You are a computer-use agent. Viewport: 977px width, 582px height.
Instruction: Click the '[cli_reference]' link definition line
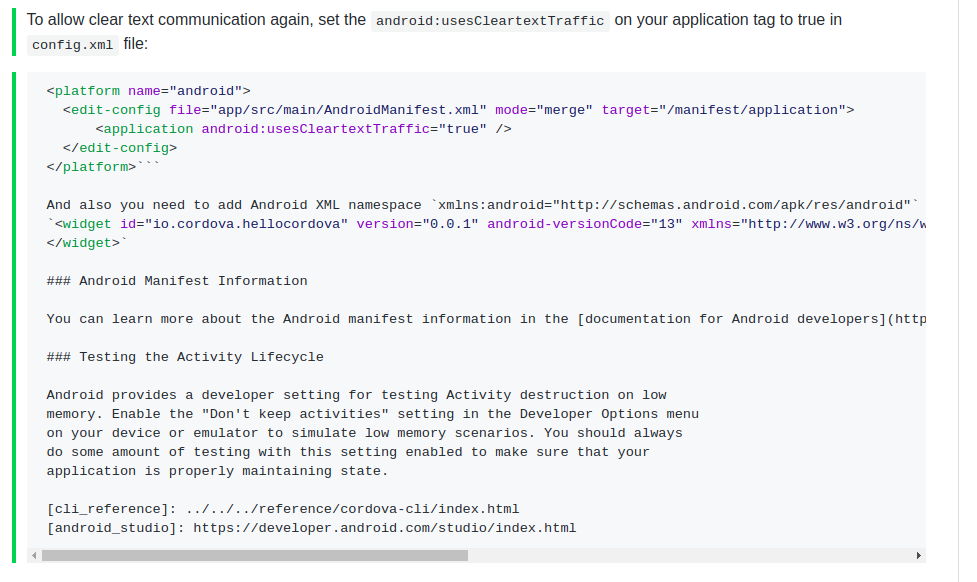point(283,509)
